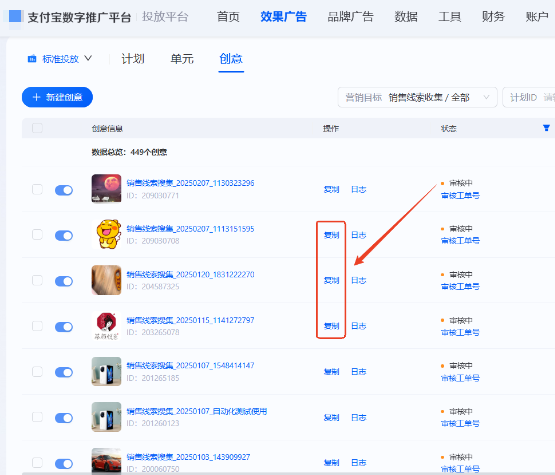Screen dimensions: 555x475
Task: Check the box for creative 20250107_自动化测试使用
Action: click(37, 417)
